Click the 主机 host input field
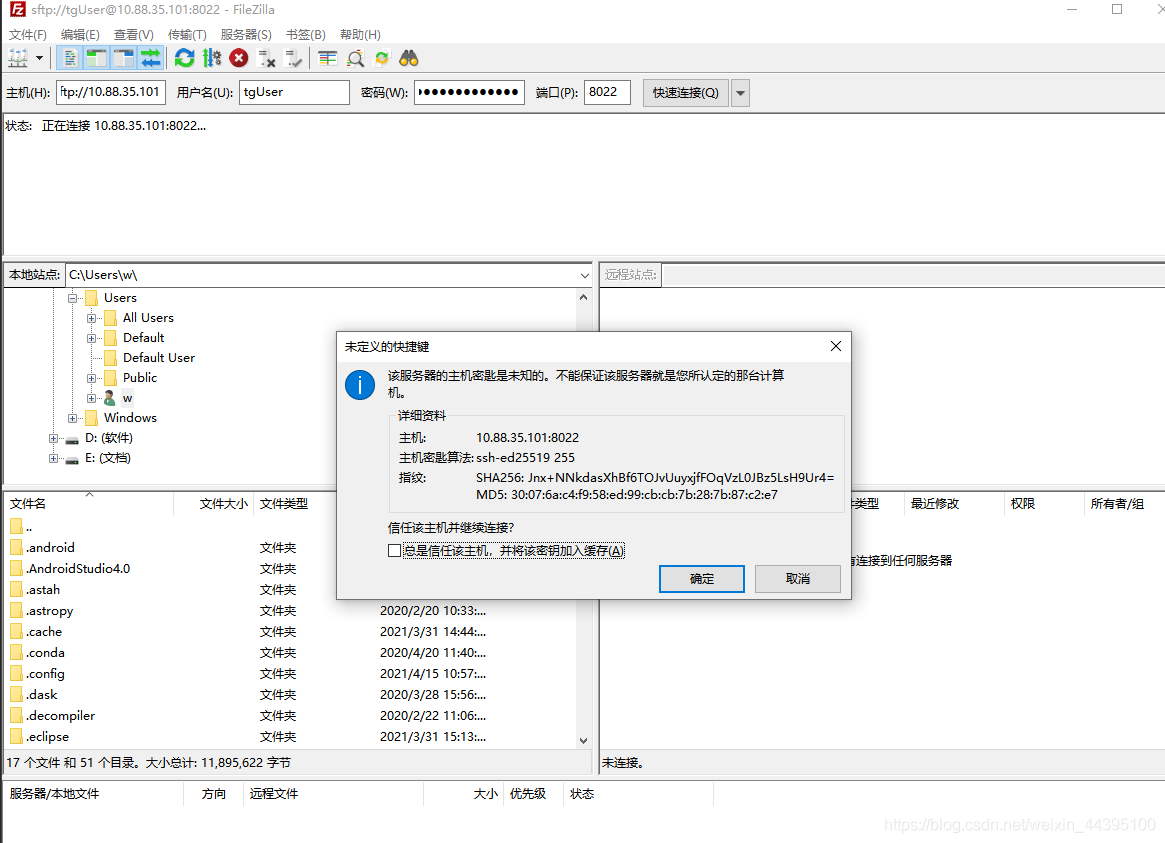This screenshot has height=843, width=1165. [111, 92]
